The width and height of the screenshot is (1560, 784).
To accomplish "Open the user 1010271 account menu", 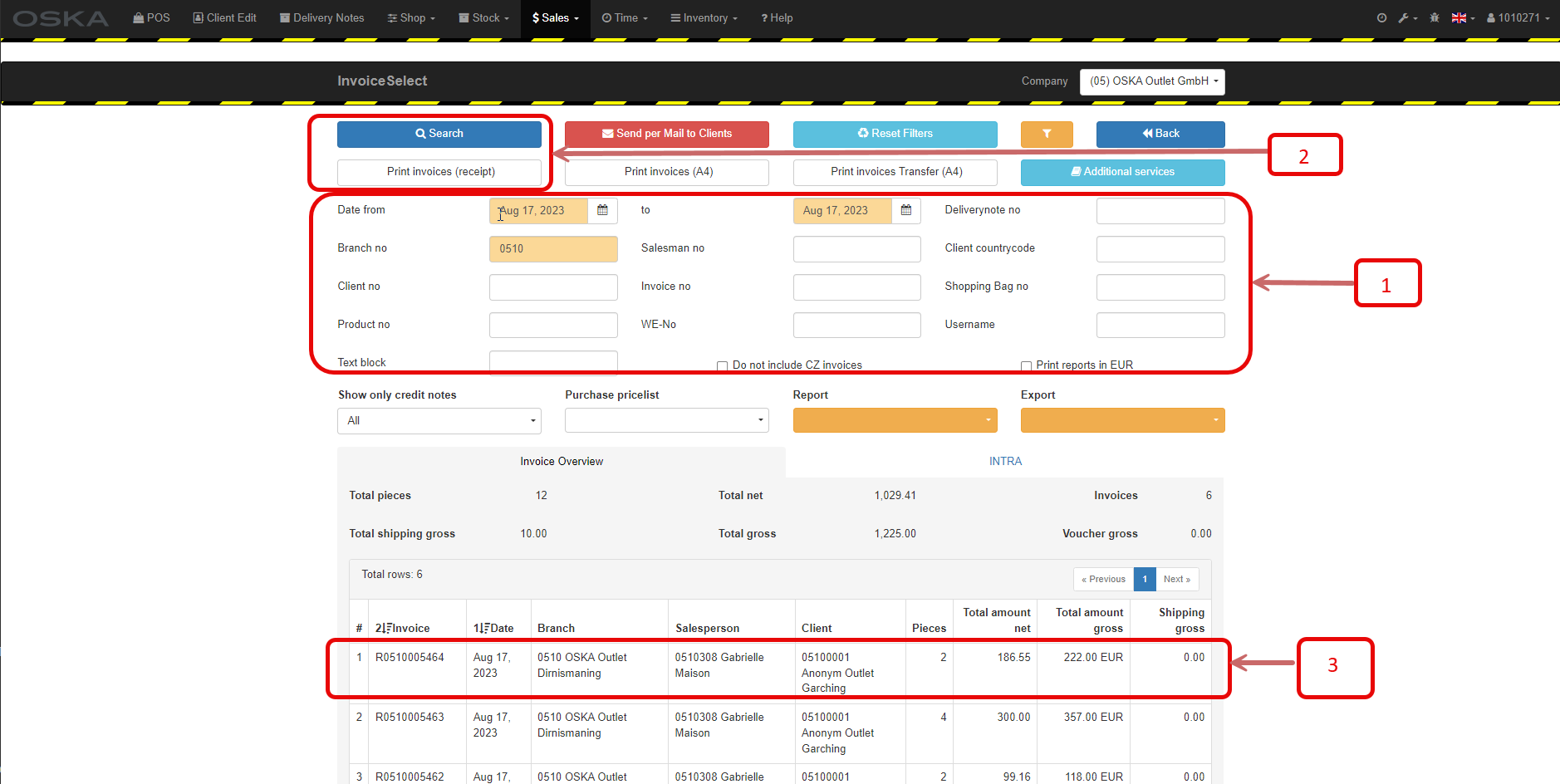I will click(x=1518, y=17).
